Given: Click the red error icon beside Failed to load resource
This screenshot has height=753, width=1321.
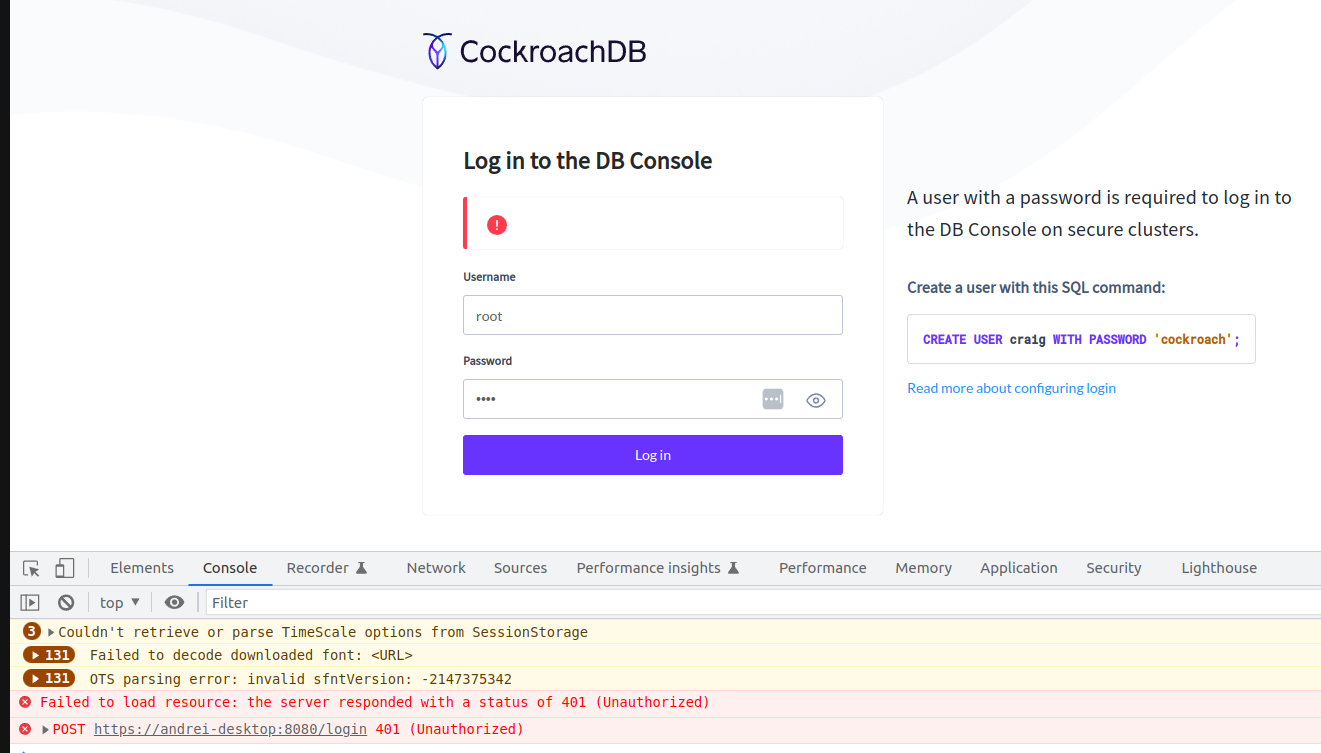Looking at the screenshot, I should pos(25,702).
